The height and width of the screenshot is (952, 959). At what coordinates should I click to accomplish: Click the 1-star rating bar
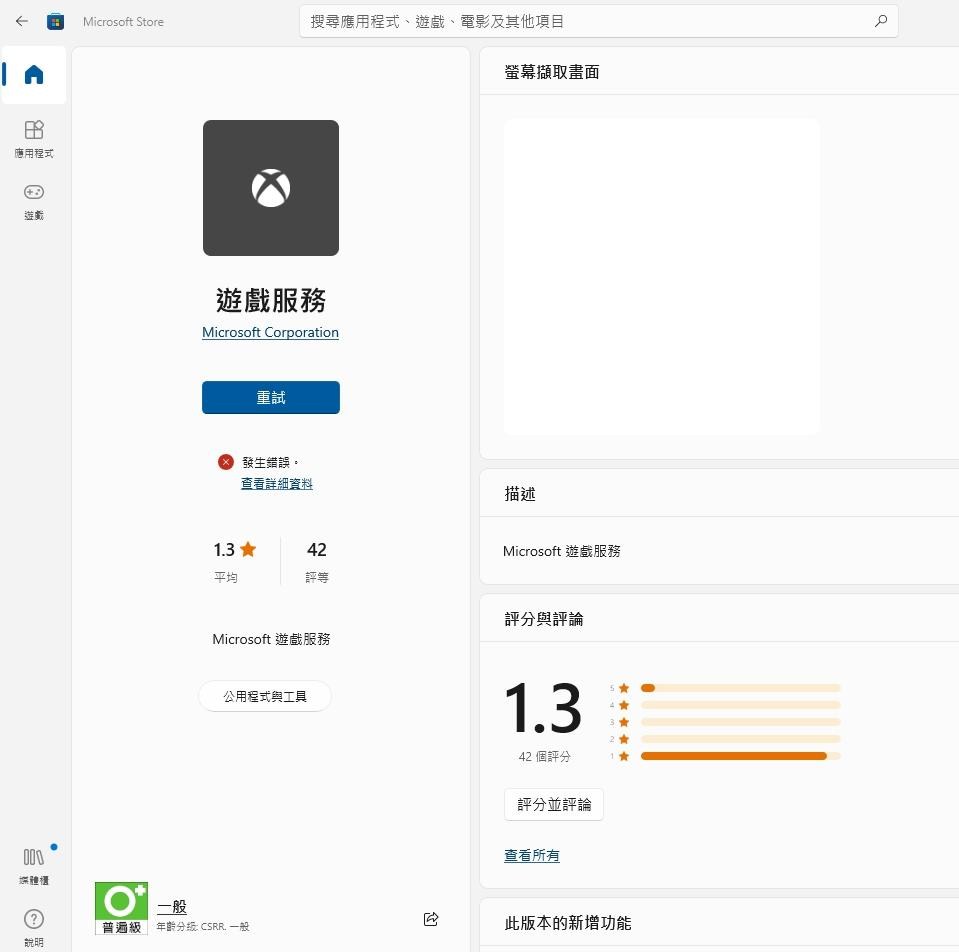point(740,756)
